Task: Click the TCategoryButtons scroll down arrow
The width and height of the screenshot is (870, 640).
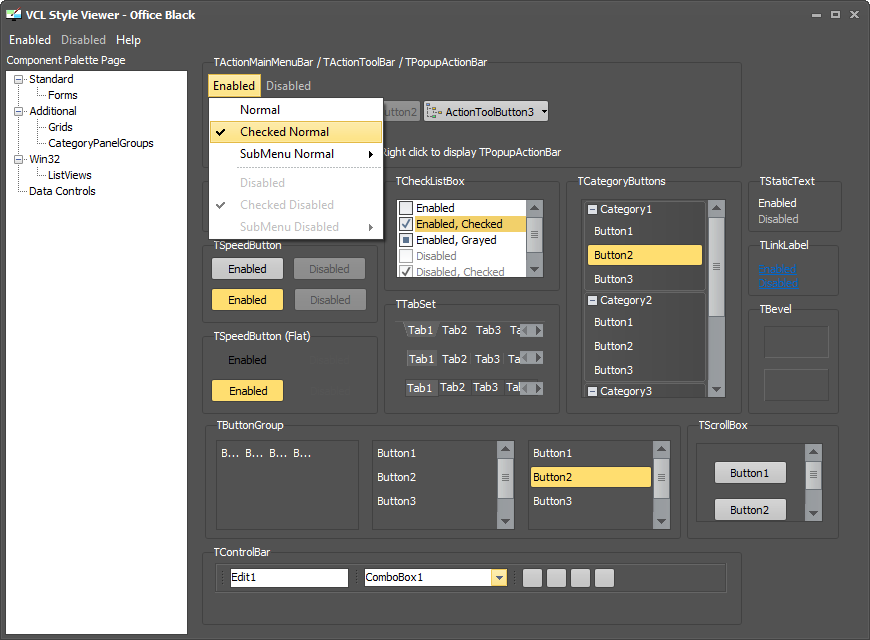Action: click(716, 390)
